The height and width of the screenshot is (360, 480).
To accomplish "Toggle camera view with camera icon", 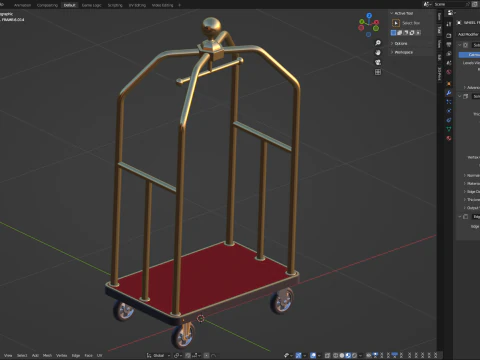I will click(x=378, y=62).
